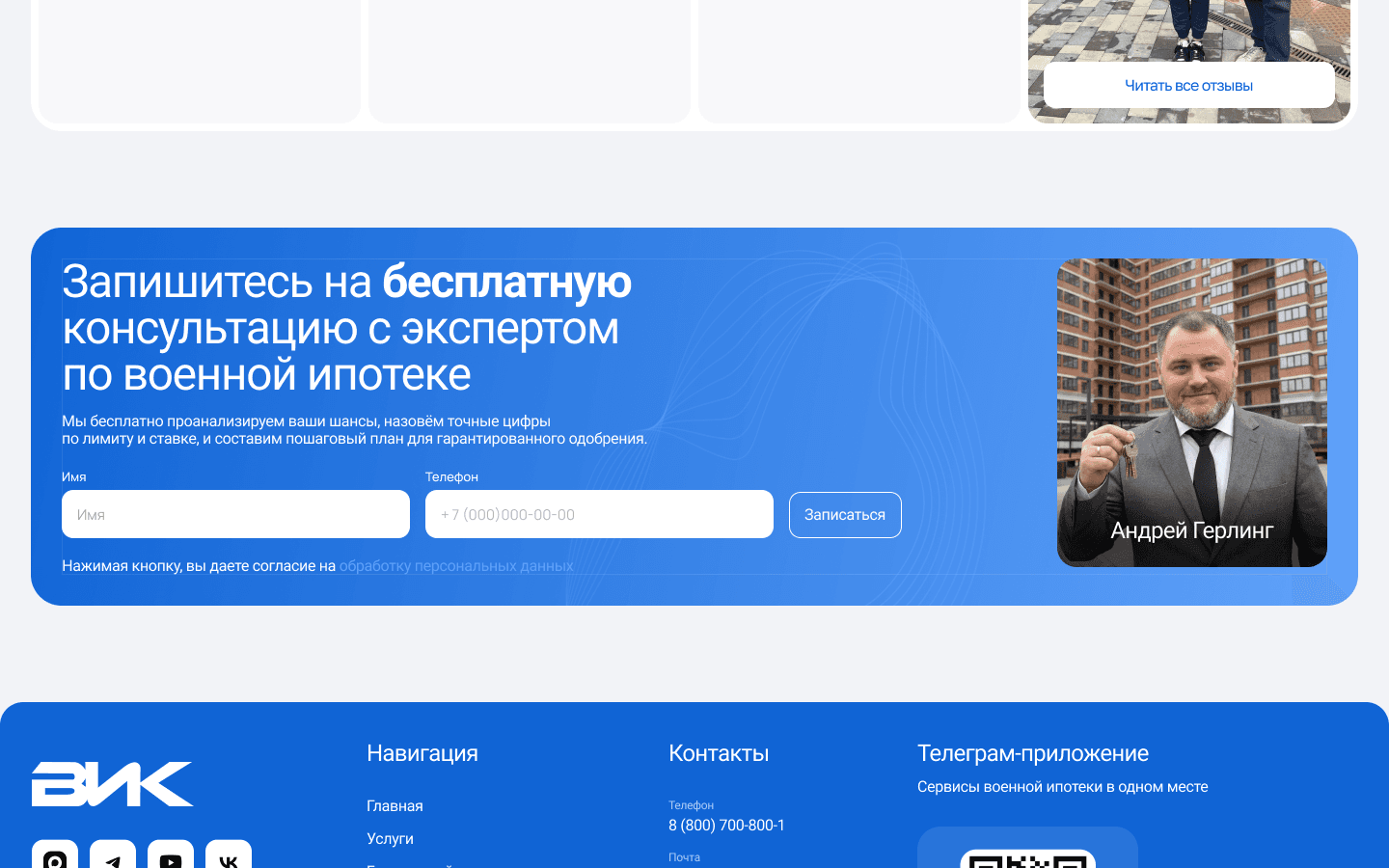The image size is (1389, 868).
Task: Click the photo of Андрей Герлинг
Action: click(x=1192, y=412)
